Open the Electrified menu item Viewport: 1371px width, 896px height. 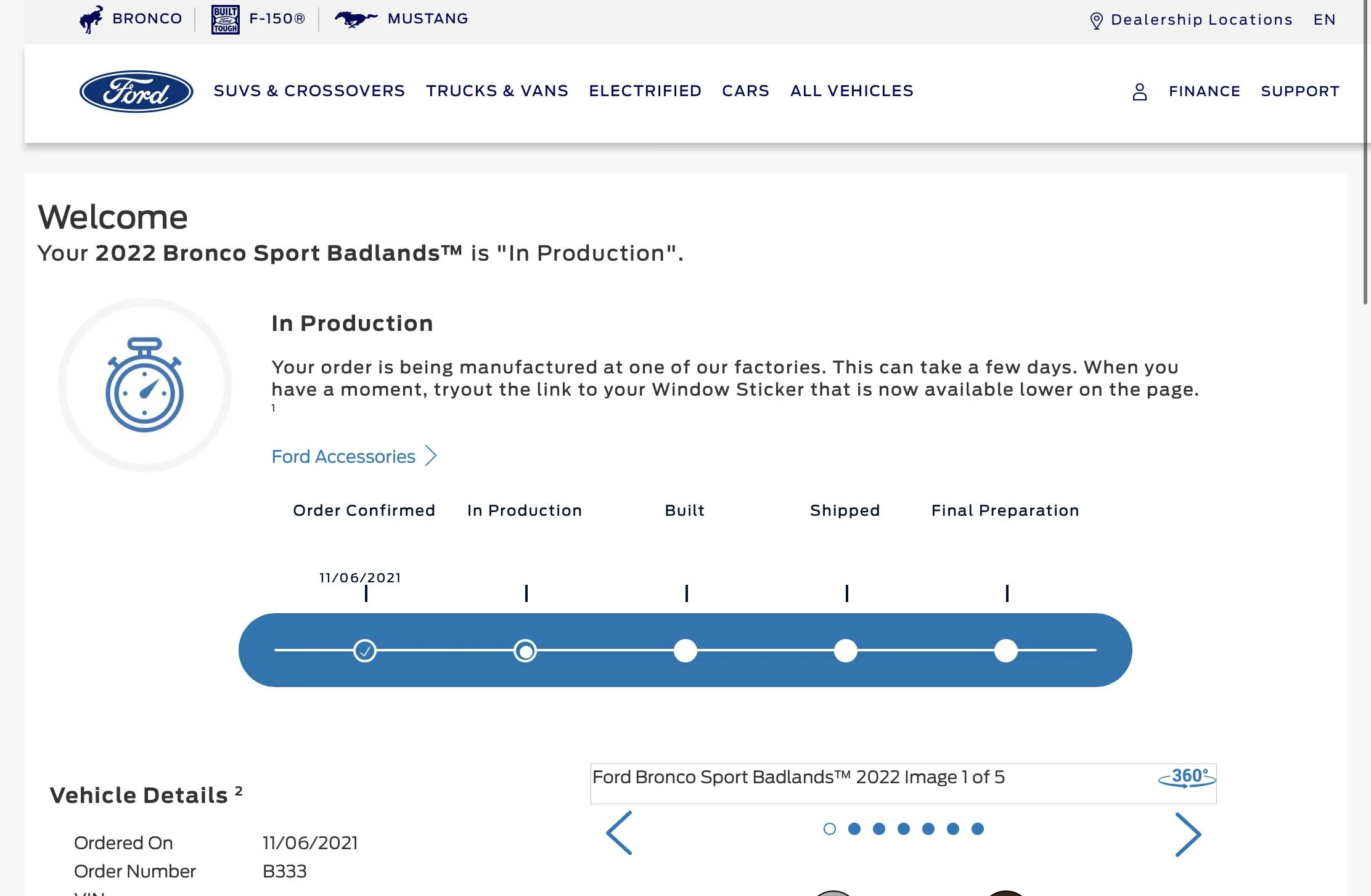[645, 91]
